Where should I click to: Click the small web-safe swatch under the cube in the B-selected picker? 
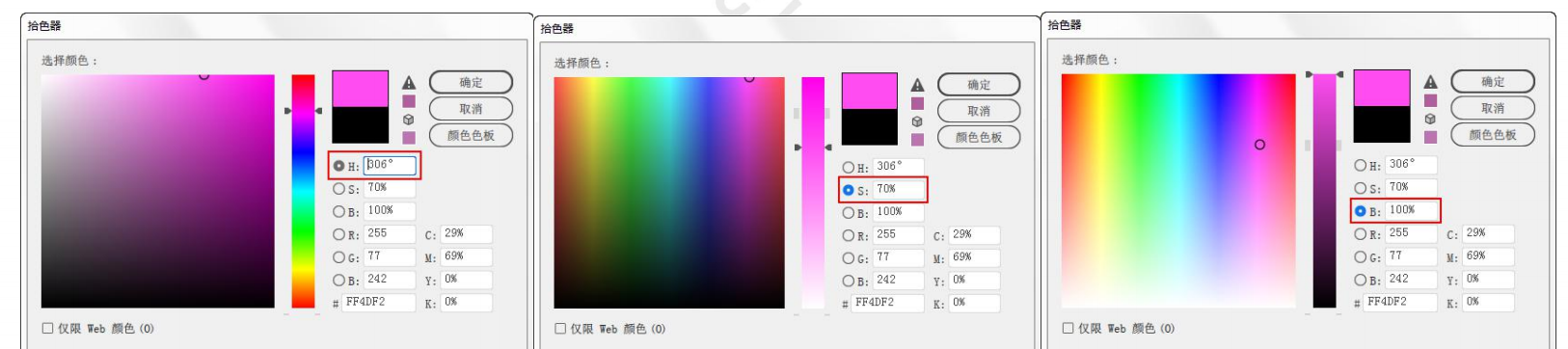click(x=1430, y=137)
